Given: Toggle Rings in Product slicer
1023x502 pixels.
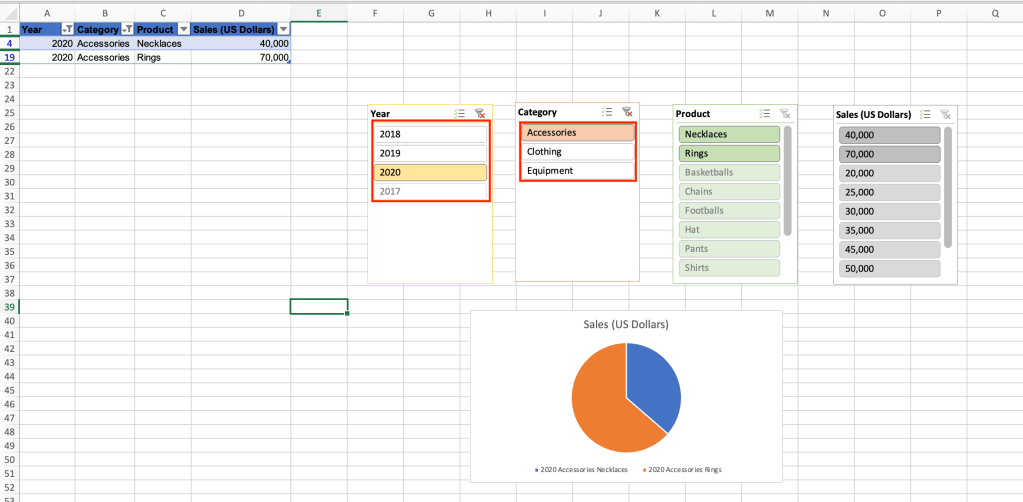Looking at the screenshot, I should tap(729, 153).
